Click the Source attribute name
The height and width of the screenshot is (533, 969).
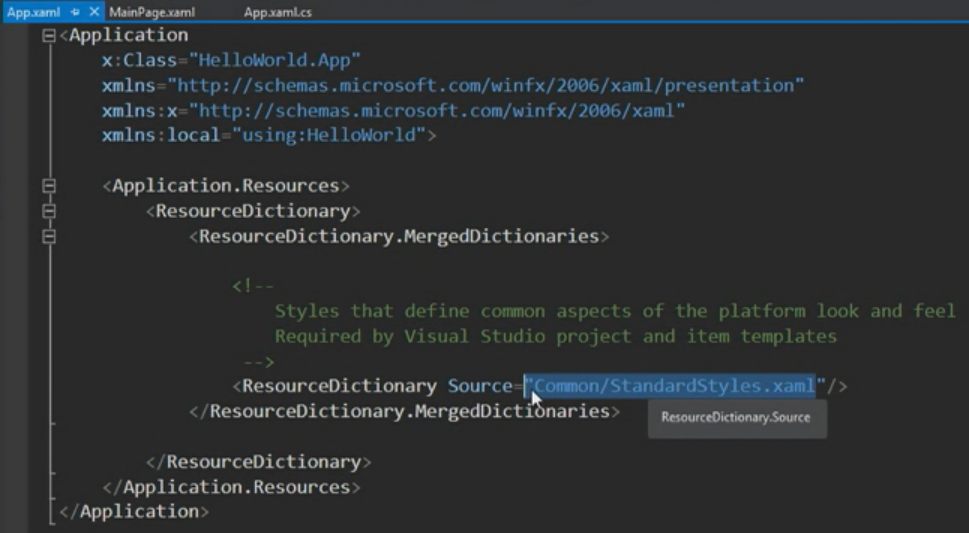click(x=480, y=386)
